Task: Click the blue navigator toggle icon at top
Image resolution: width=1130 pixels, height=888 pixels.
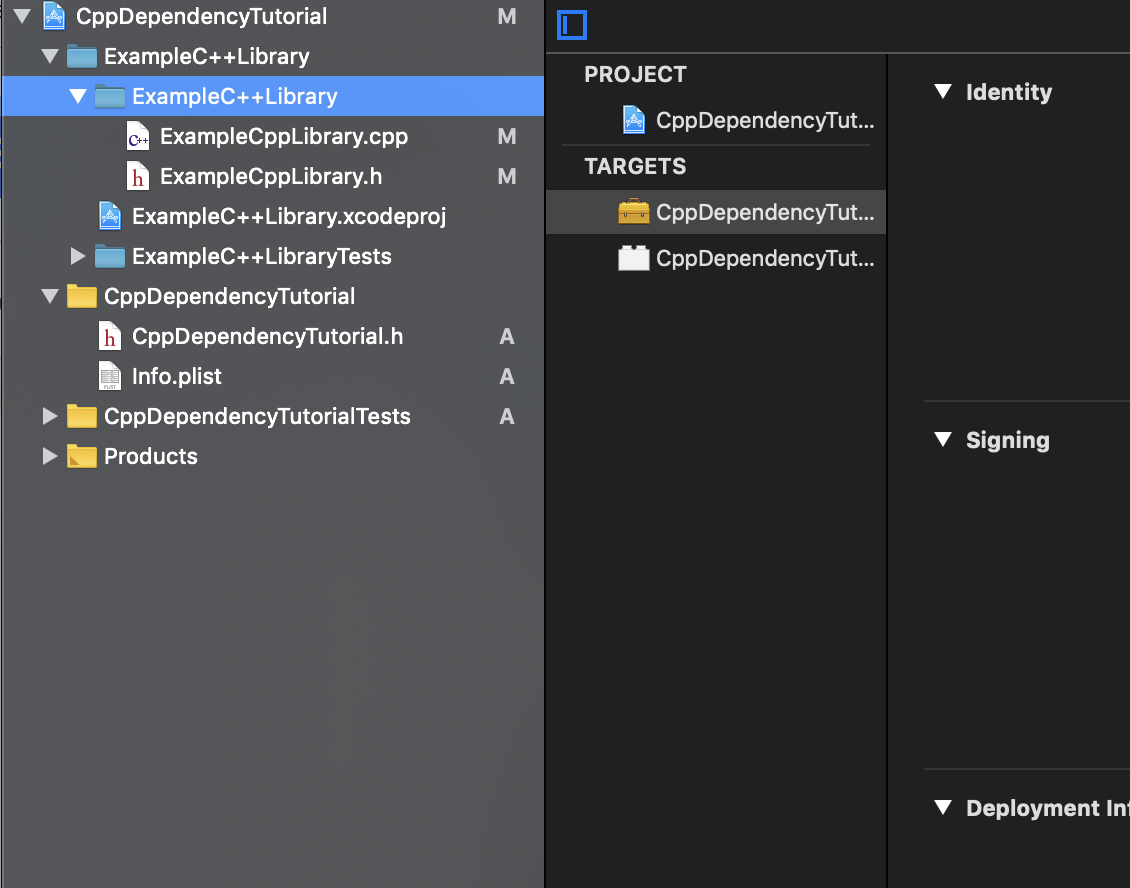Action: [x=572, y=25]
